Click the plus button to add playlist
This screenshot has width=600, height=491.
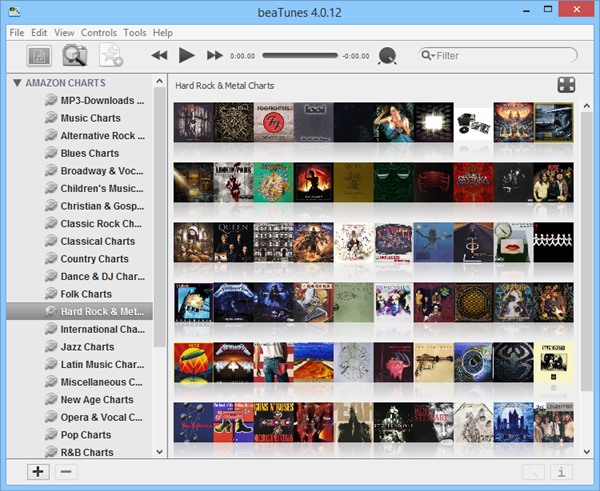point(38,472)
